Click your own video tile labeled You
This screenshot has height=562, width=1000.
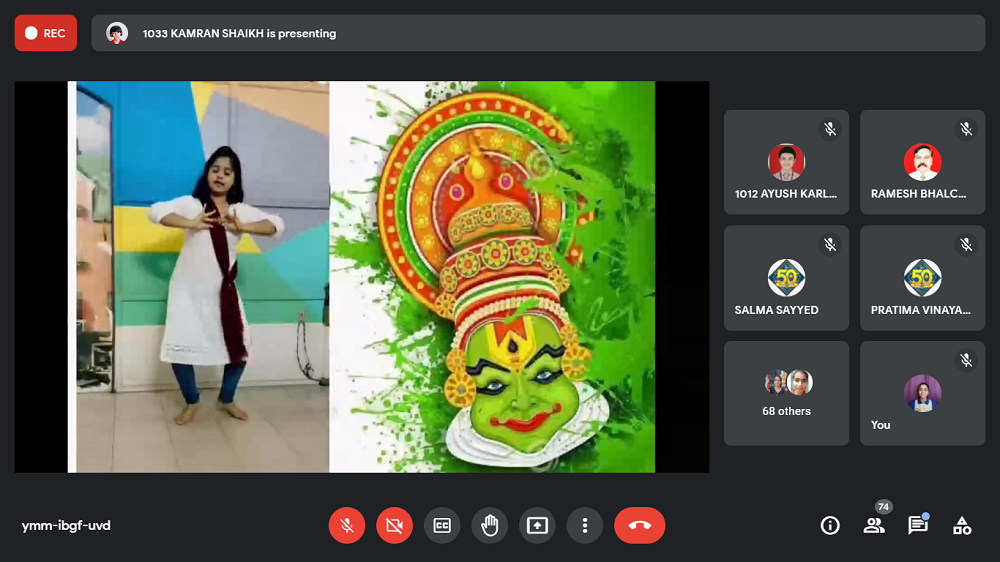922,393
